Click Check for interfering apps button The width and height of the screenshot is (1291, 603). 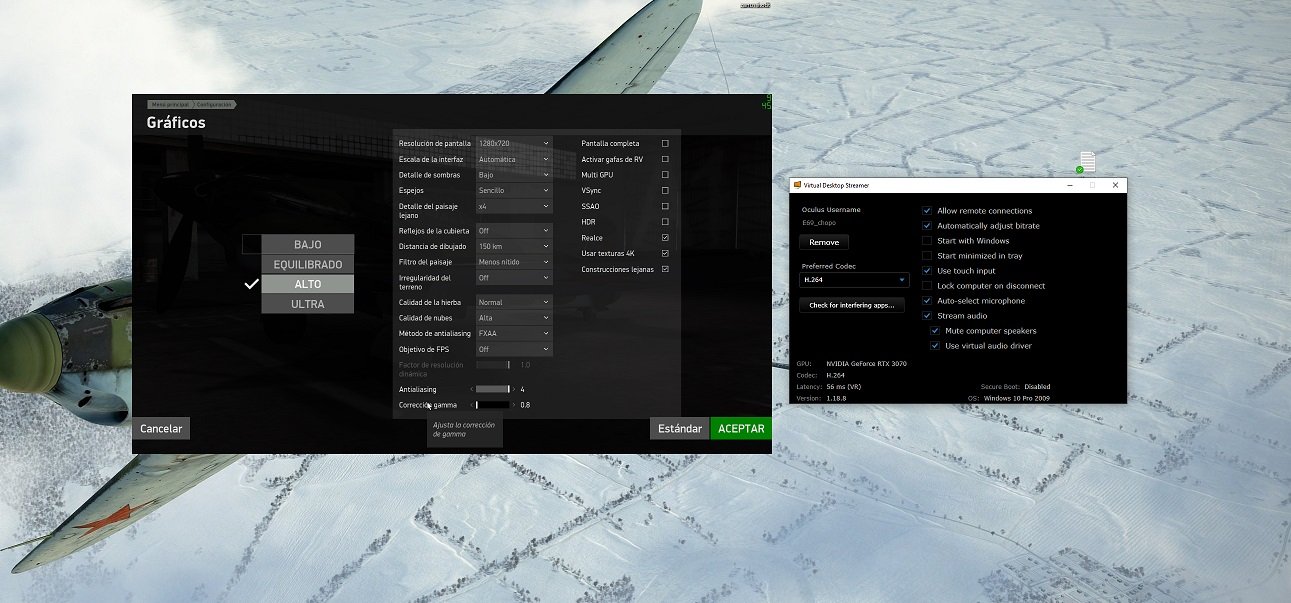click(x=851, y=305)
